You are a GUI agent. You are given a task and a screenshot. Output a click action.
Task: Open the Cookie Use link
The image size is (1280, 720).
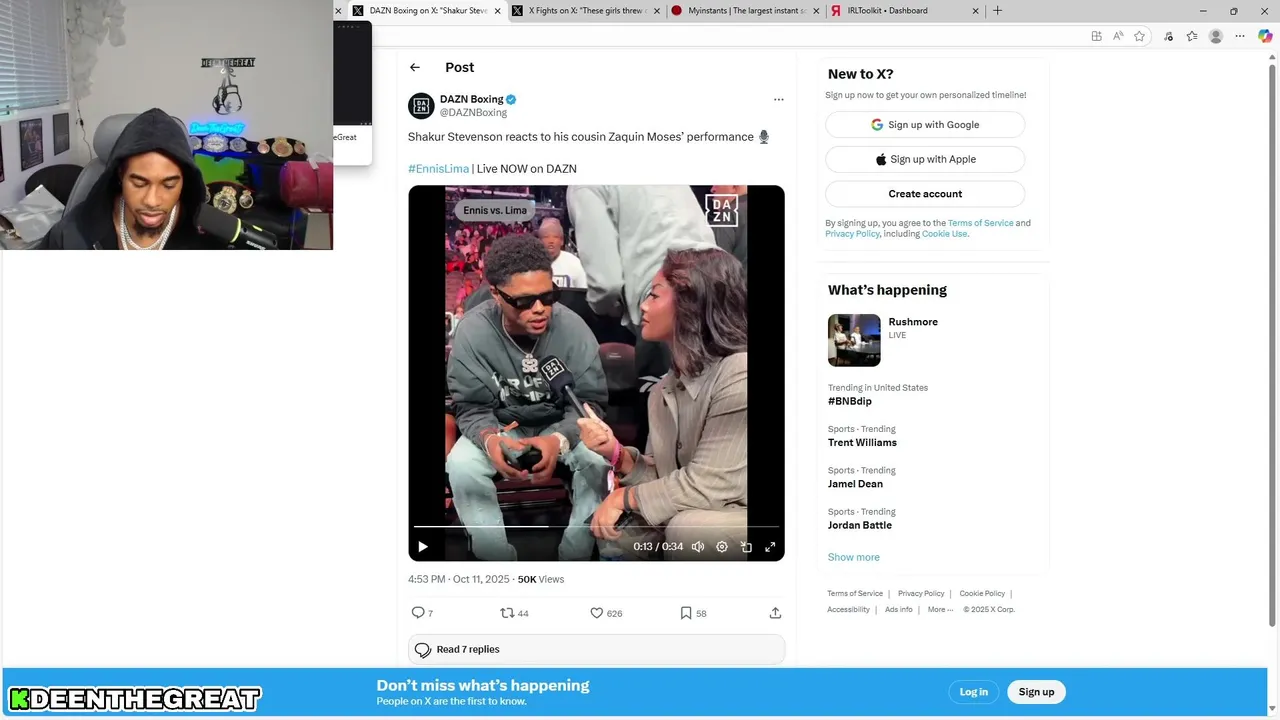click(944, 234)
